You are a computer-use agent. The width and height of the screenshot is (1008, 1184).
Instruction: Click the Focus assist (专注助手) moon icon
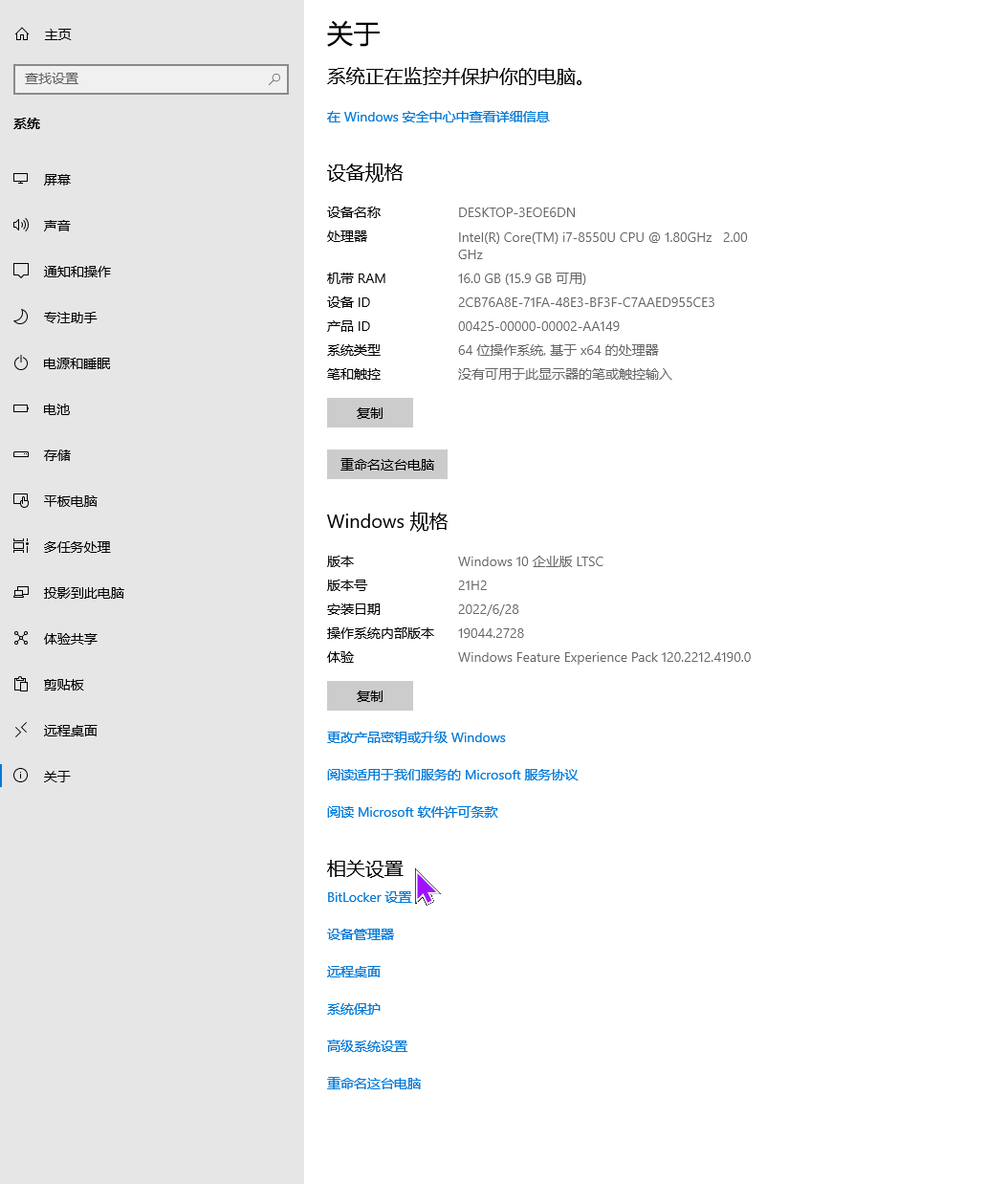coord(21,317)
